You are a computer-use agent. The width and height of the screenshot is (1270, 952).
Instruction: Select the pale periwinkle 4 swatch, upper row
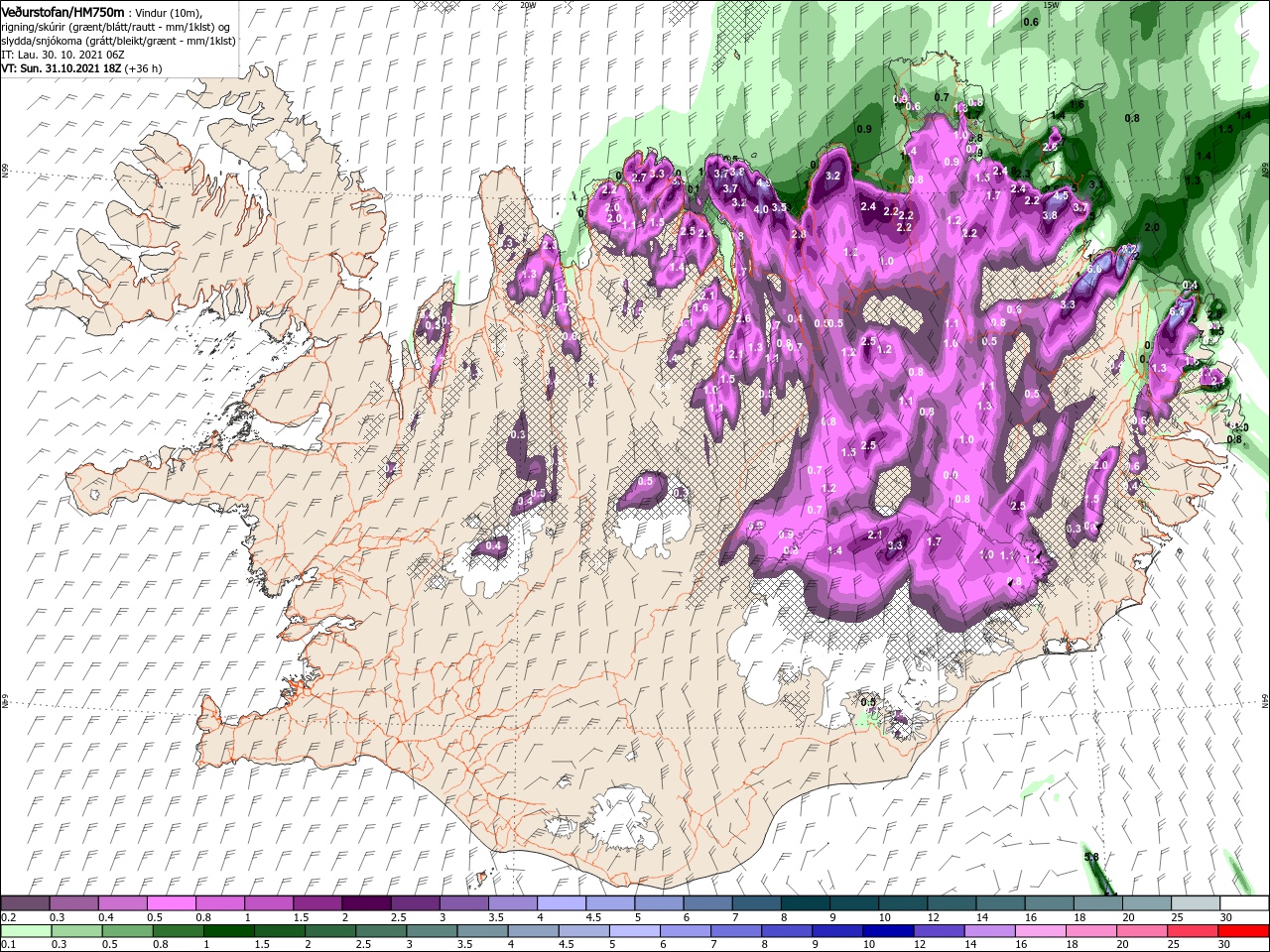562,903
